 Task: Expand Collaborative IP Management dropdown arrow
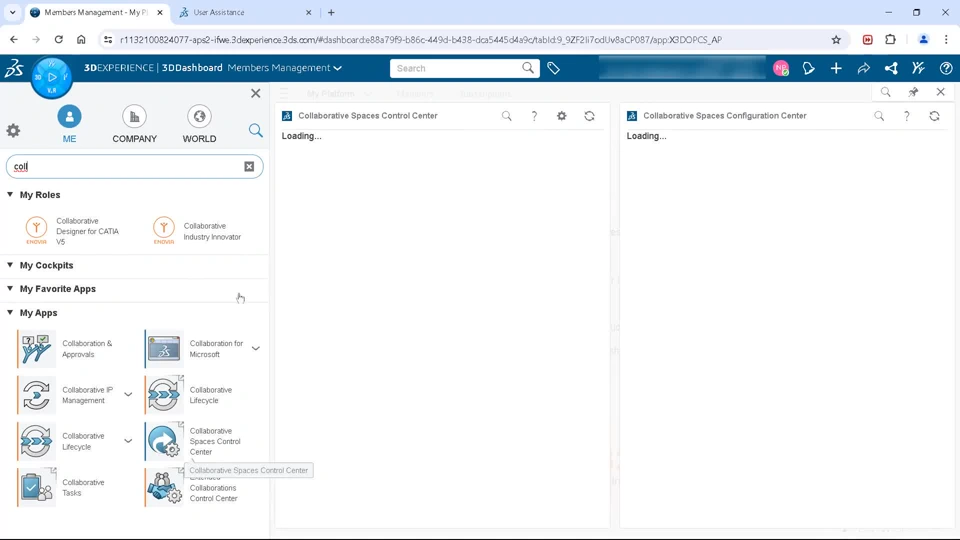tap(128, 395)
